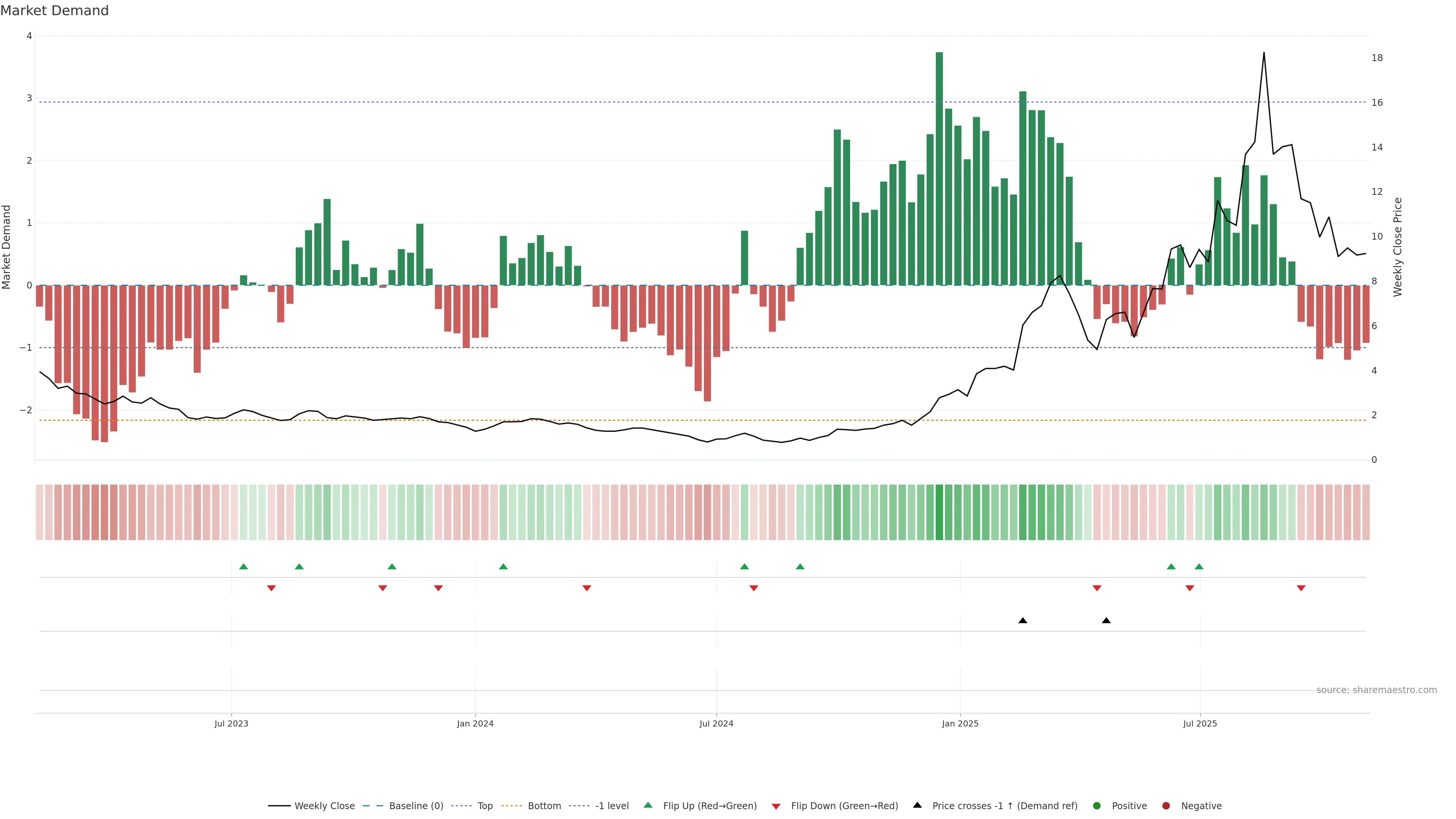Image resolution: width=1456 pixels, height=819 pixels.
Task: Click the black Price crosses -1 legend triangle
Action: point(917,805)
